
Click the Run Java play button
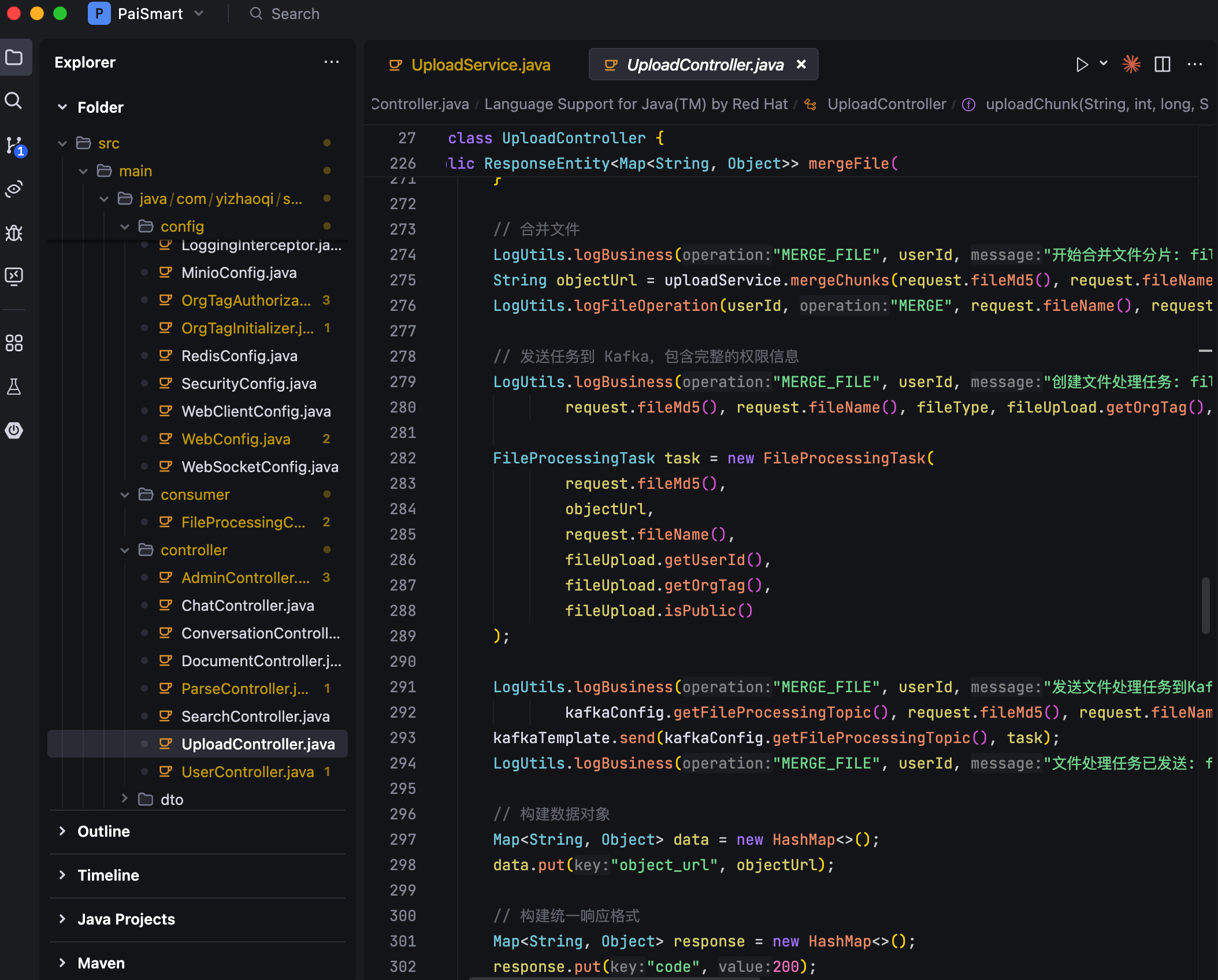[x=1082, y=64]
